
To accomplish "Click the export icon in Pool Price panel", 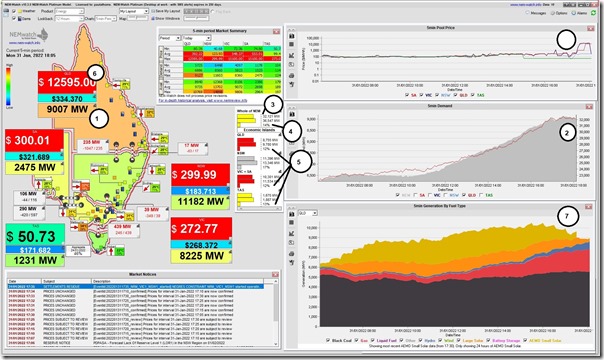I will pyautogui.click(x=292, y=65).
